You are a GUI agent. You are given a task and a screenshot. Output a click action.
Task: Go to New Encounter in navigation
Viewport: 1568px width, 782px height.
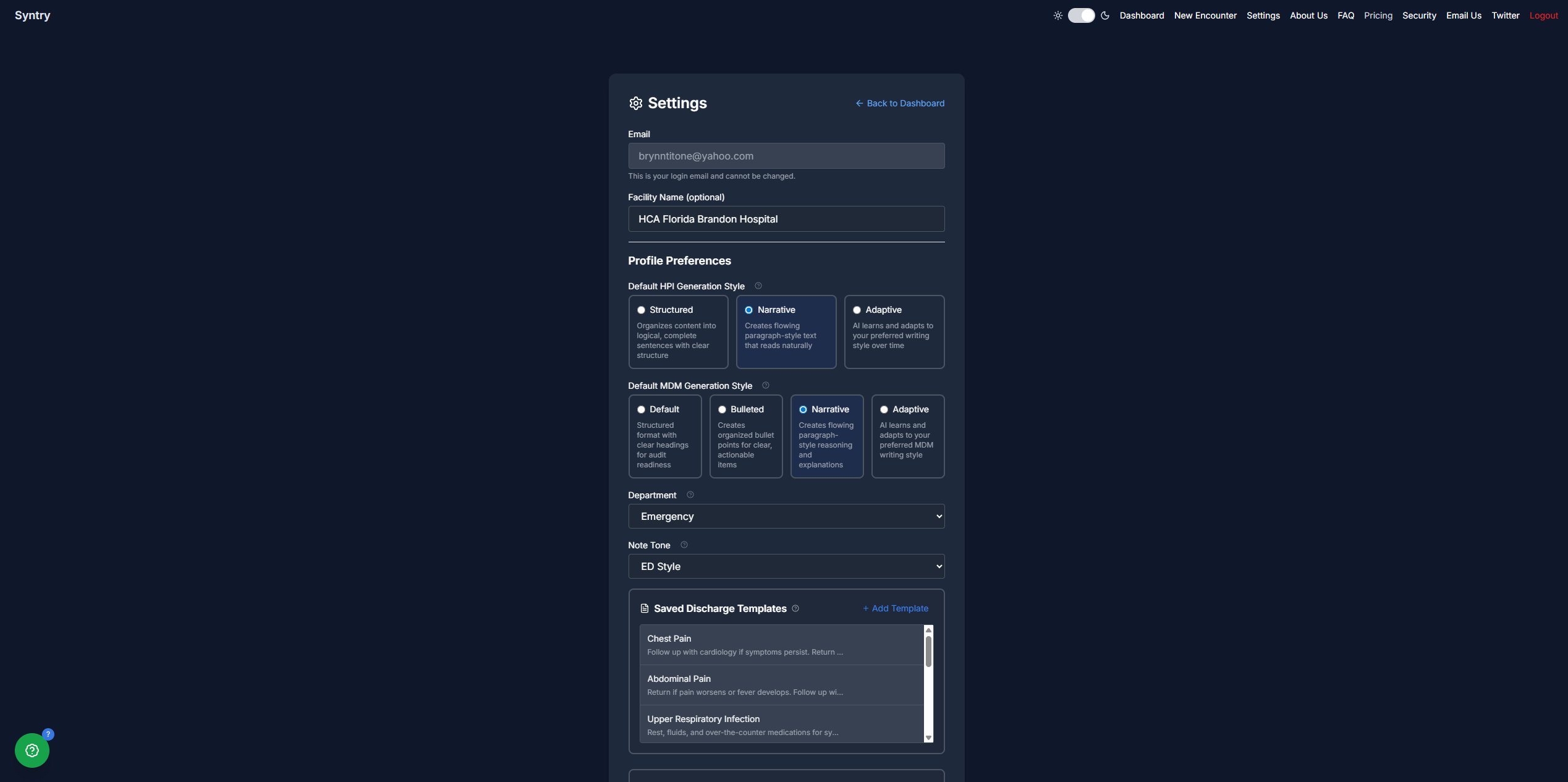click(1205, 15)
